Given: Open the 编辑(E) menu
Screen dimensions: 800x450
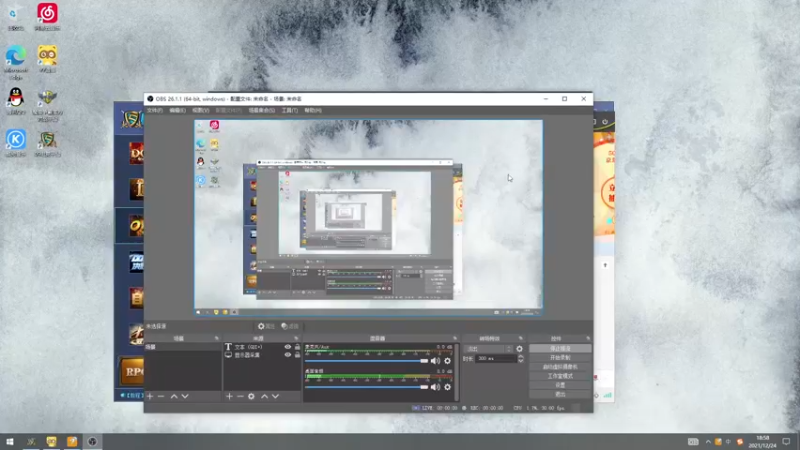Looking at the screenshot, I should (178, 110).
